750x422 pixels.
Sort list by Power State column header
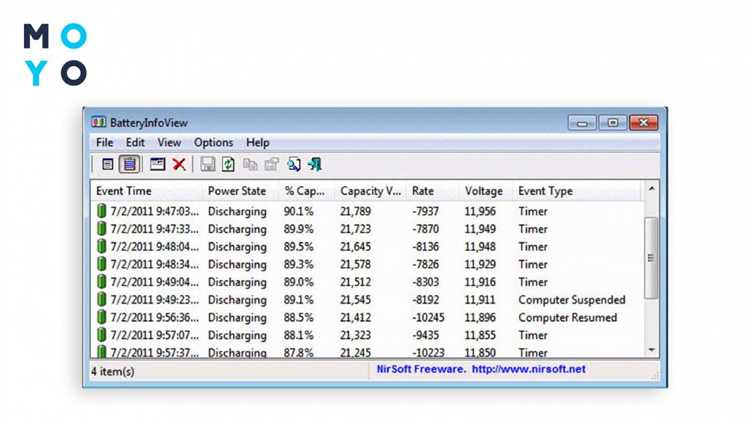pyautogui.click(x=237, y=190)
